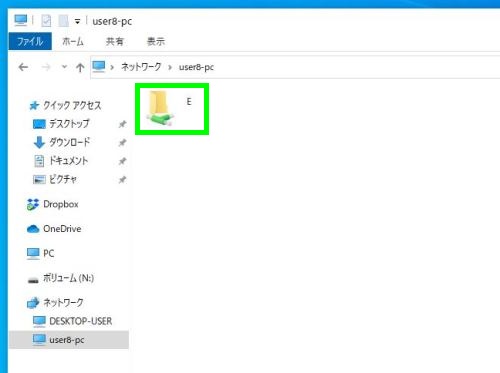Click the New folder quick access icon
This screenshot has height=373, width=500.
(63, 21)
